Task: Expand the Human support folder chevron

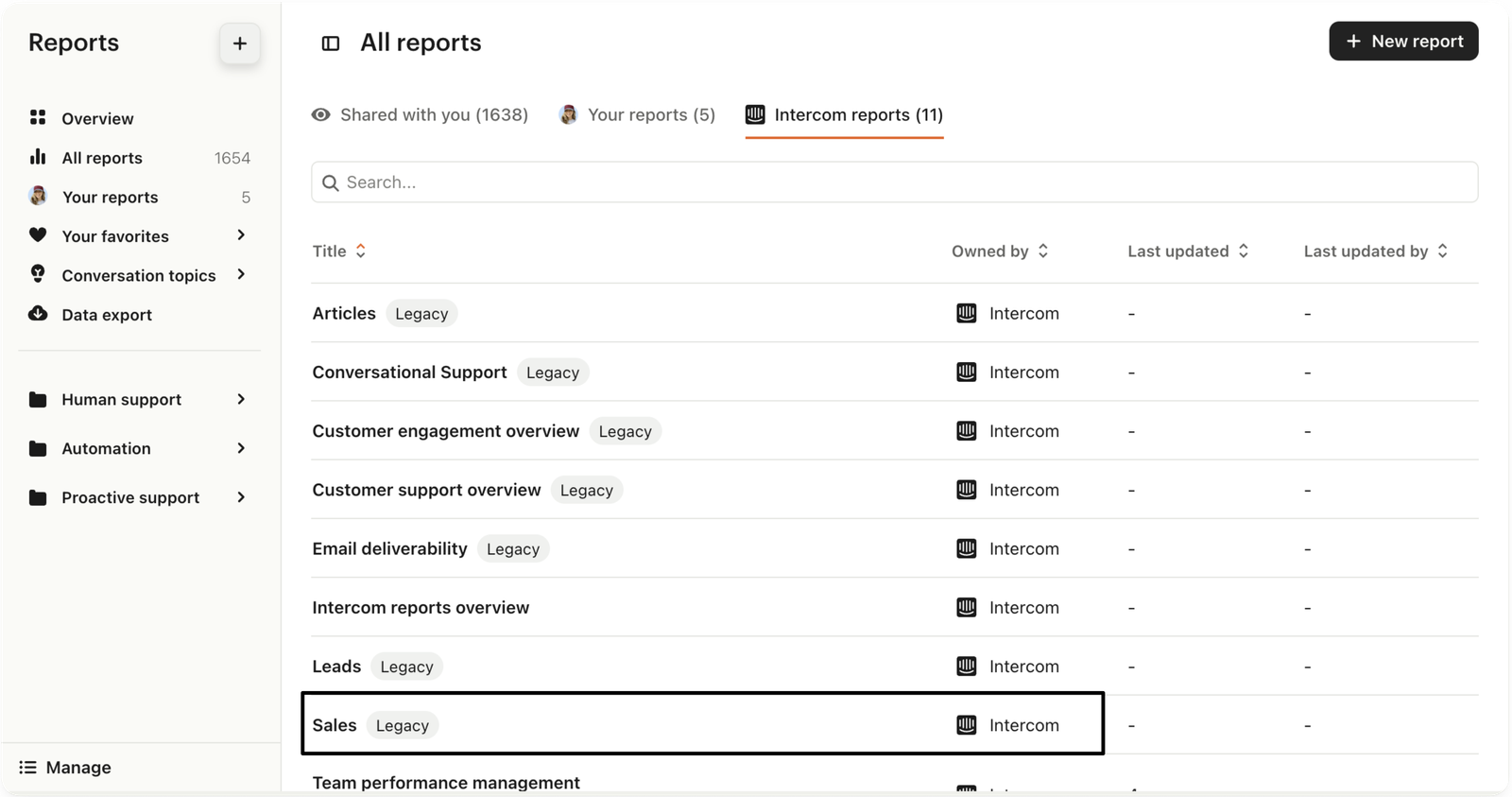Action: pyautogui.click(x=241, y=399)
